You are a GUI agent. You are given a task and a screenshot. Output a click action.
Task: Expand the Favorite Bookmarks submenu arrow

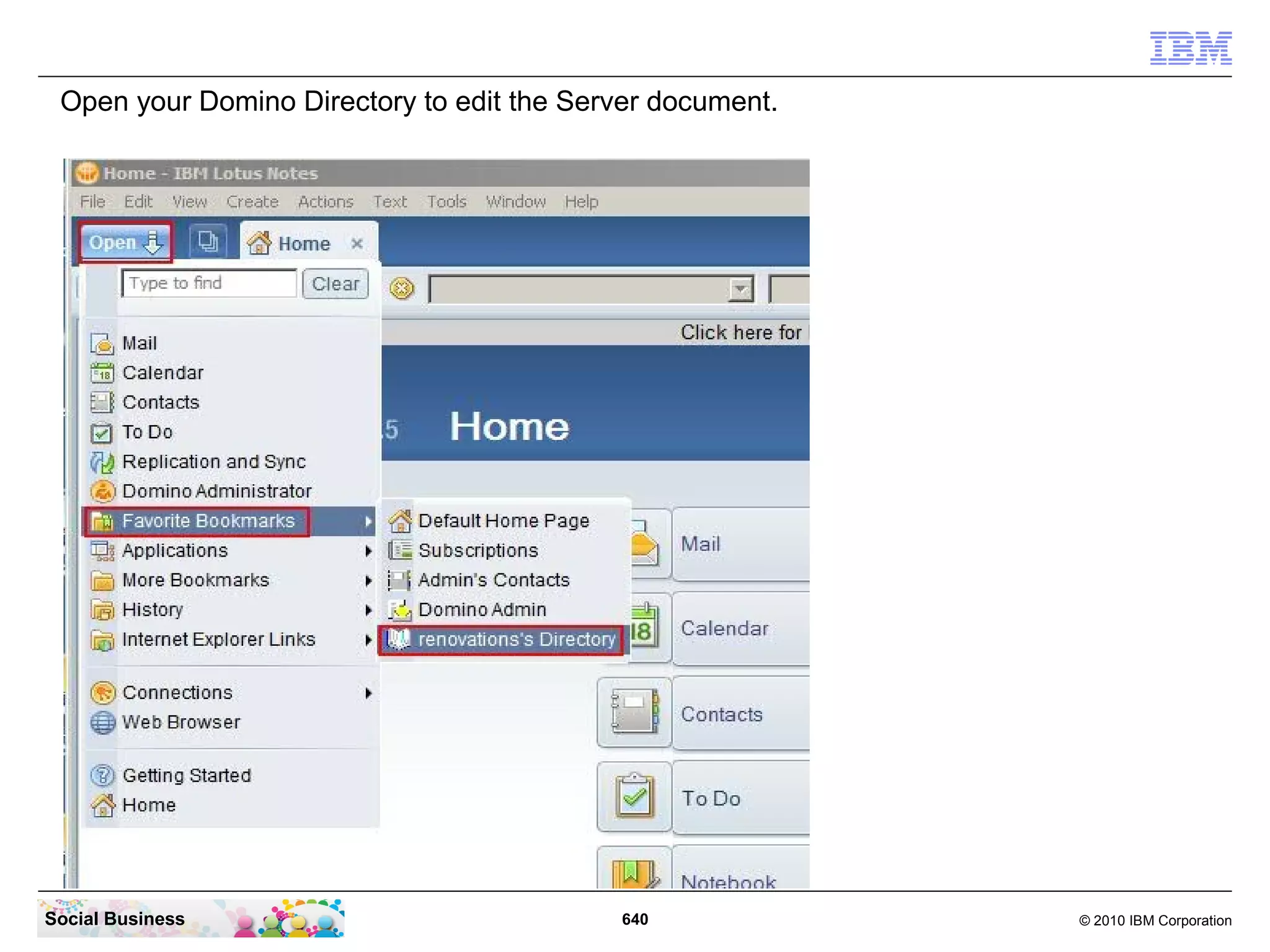tap(368, 521)
